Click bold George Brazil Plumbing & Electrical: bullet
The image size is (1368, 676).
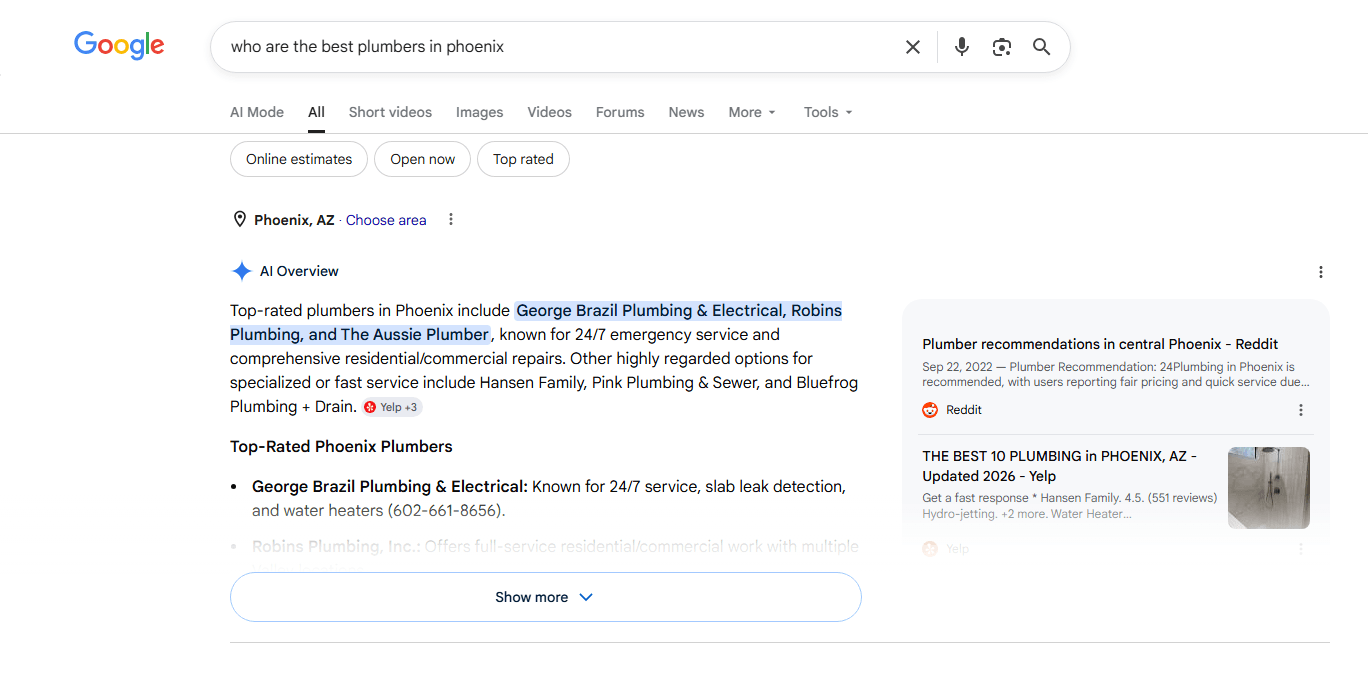(390, 487)
